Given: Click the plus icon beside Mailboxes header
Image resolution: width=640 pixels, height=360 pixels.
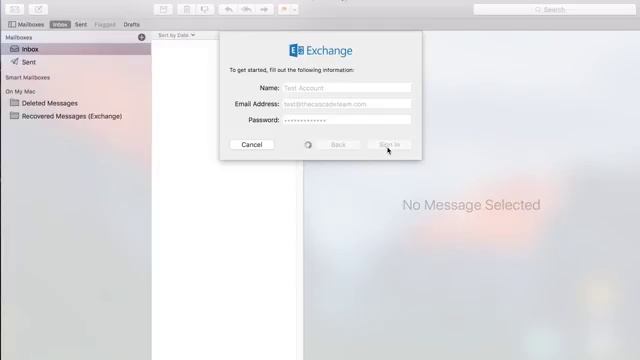Looking at the screenshot, I should click(142, 37).
